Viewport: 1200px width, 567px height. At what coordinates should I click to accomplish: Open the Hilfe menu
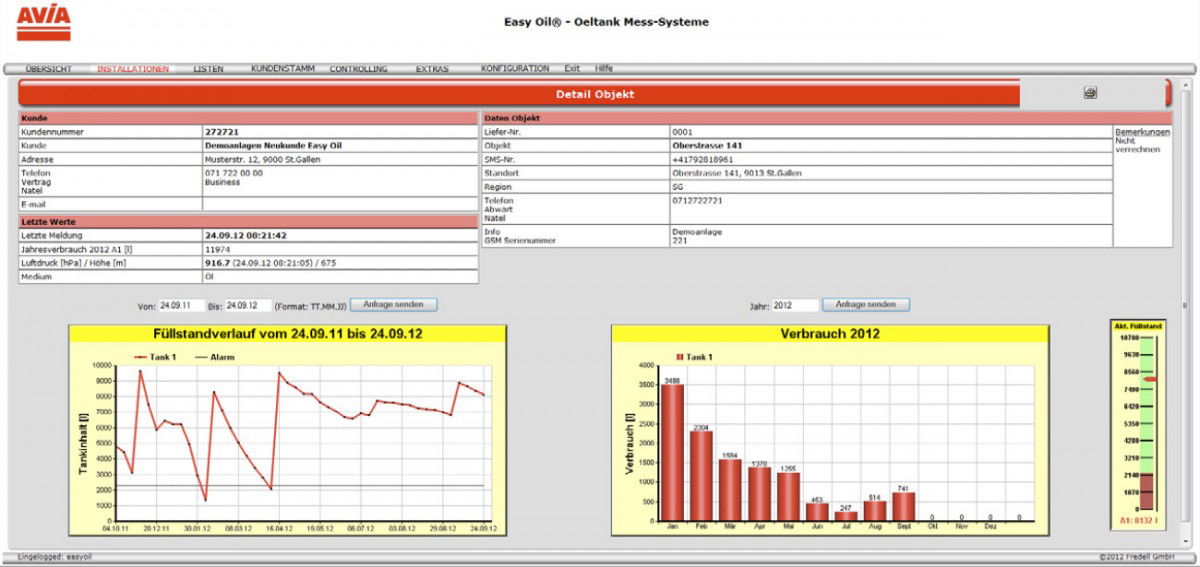pos(604,69)
